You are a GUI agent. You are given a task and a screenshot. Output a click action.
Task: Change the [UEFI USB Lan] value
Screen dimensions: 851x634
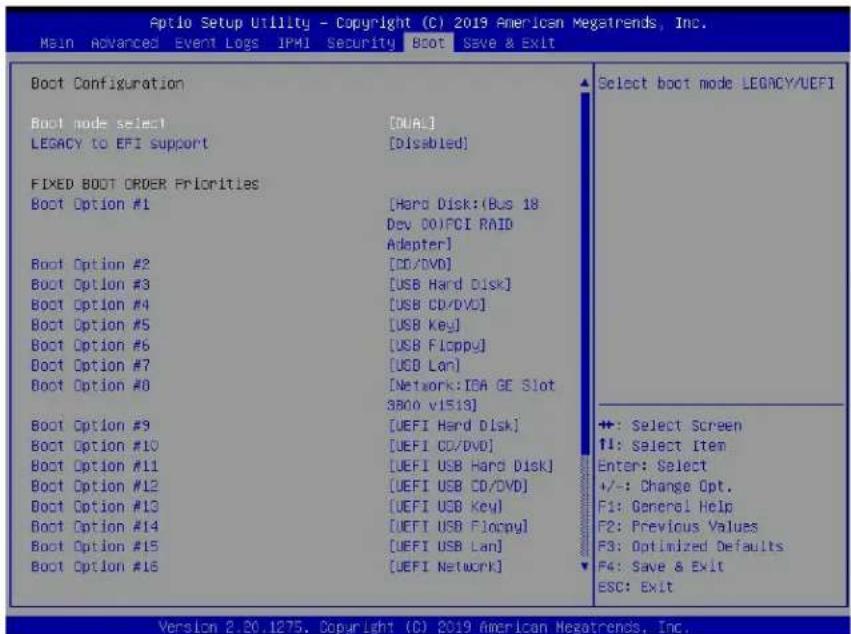tap(446, 546)
